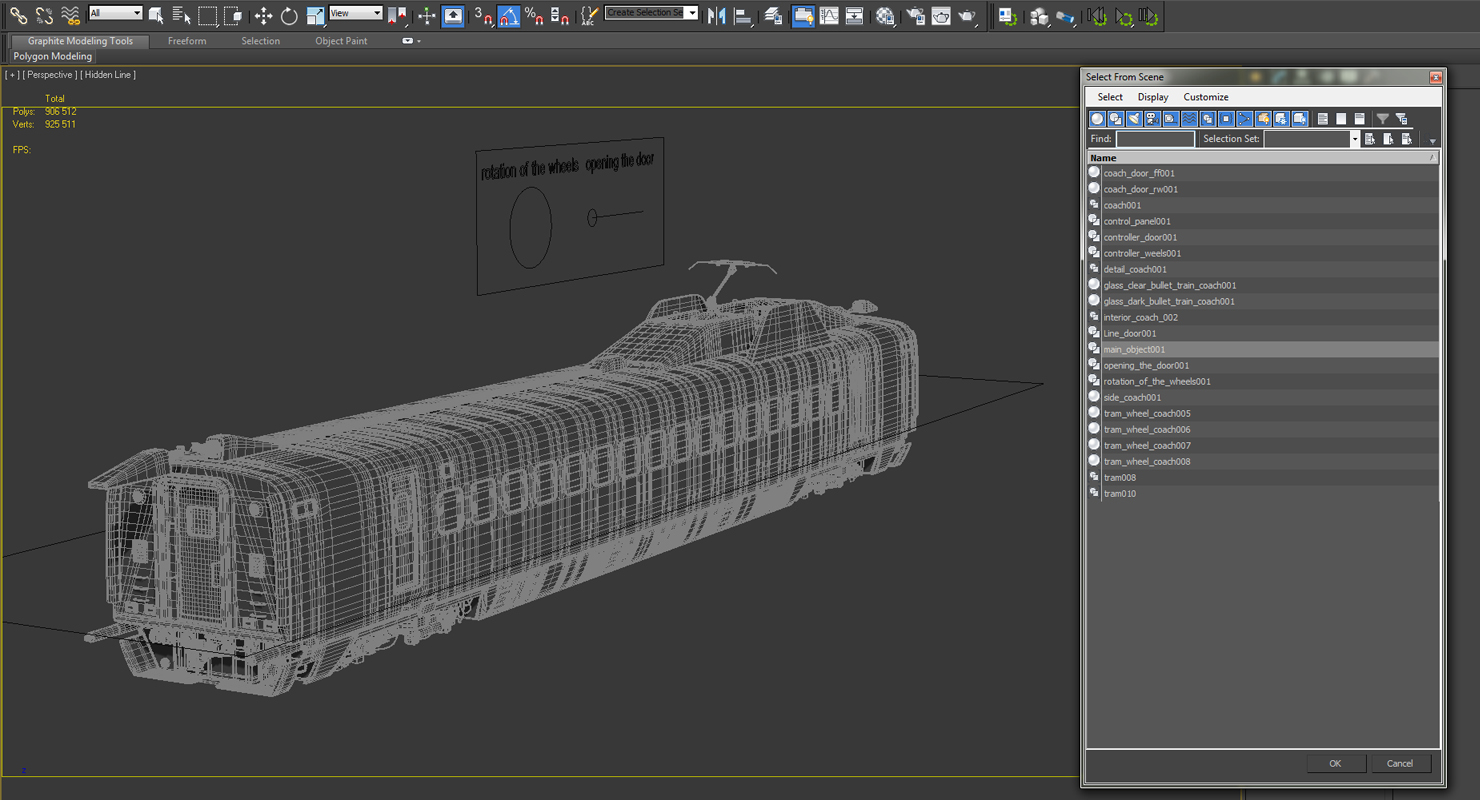The width and height of the screenshot is (1480, 800).
Task: Click Render Production teapot icon
Action: coord(967,16)
